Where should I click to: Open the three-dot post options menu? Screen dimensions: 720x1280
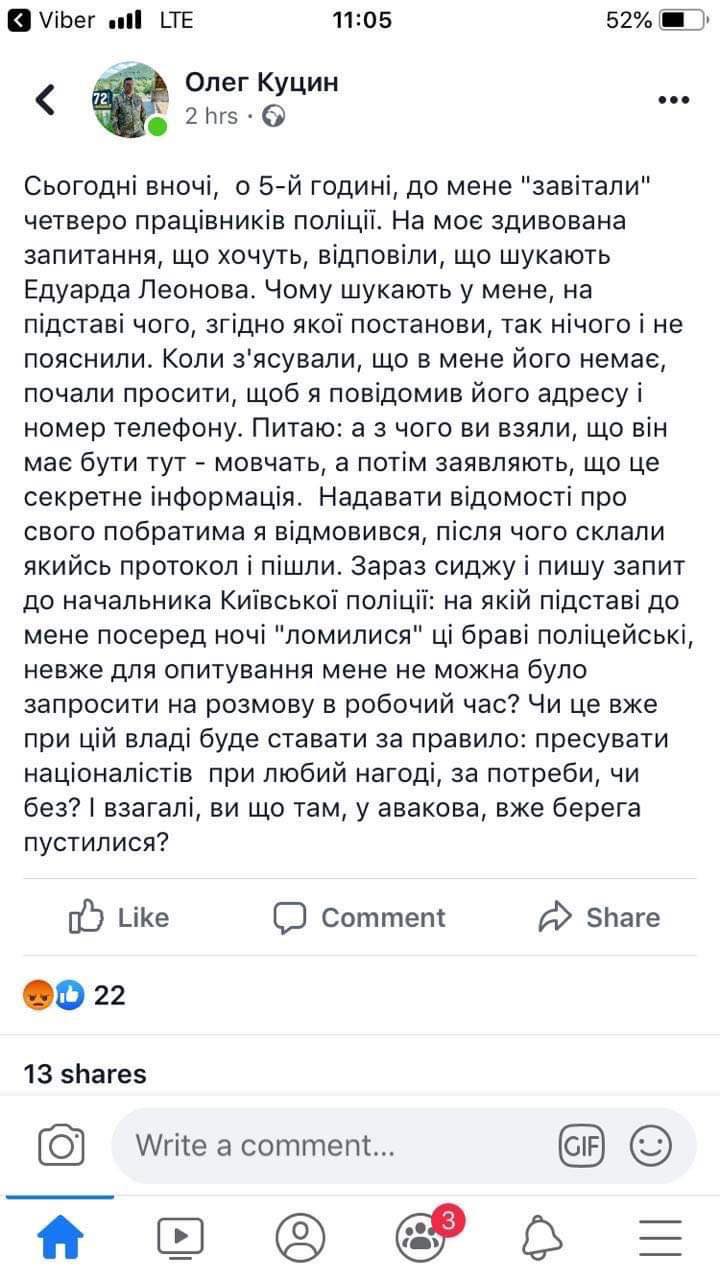coord(673,100)
